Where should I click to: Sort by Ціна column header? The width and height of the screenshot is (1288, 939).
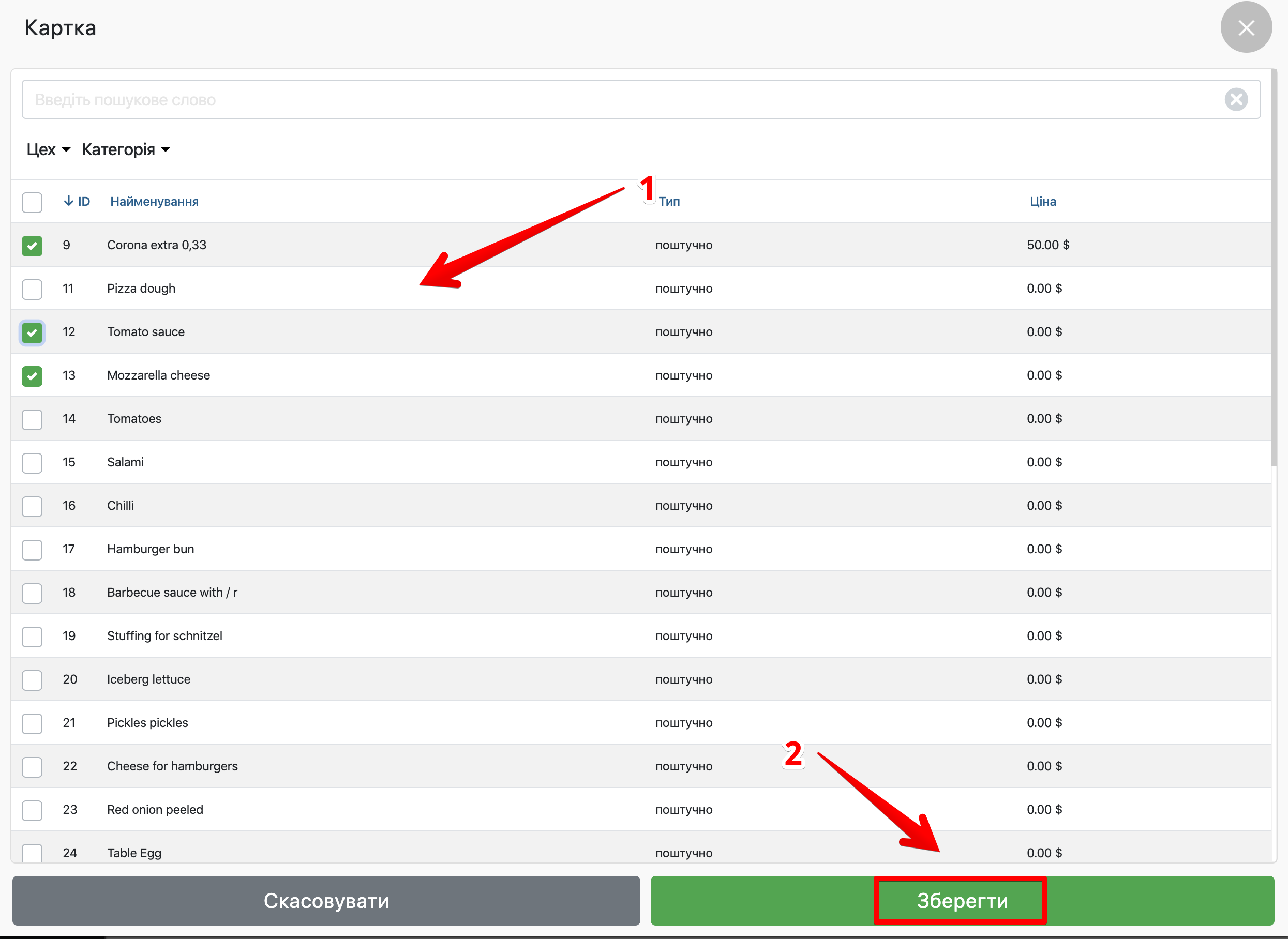tap(1042, 201)
